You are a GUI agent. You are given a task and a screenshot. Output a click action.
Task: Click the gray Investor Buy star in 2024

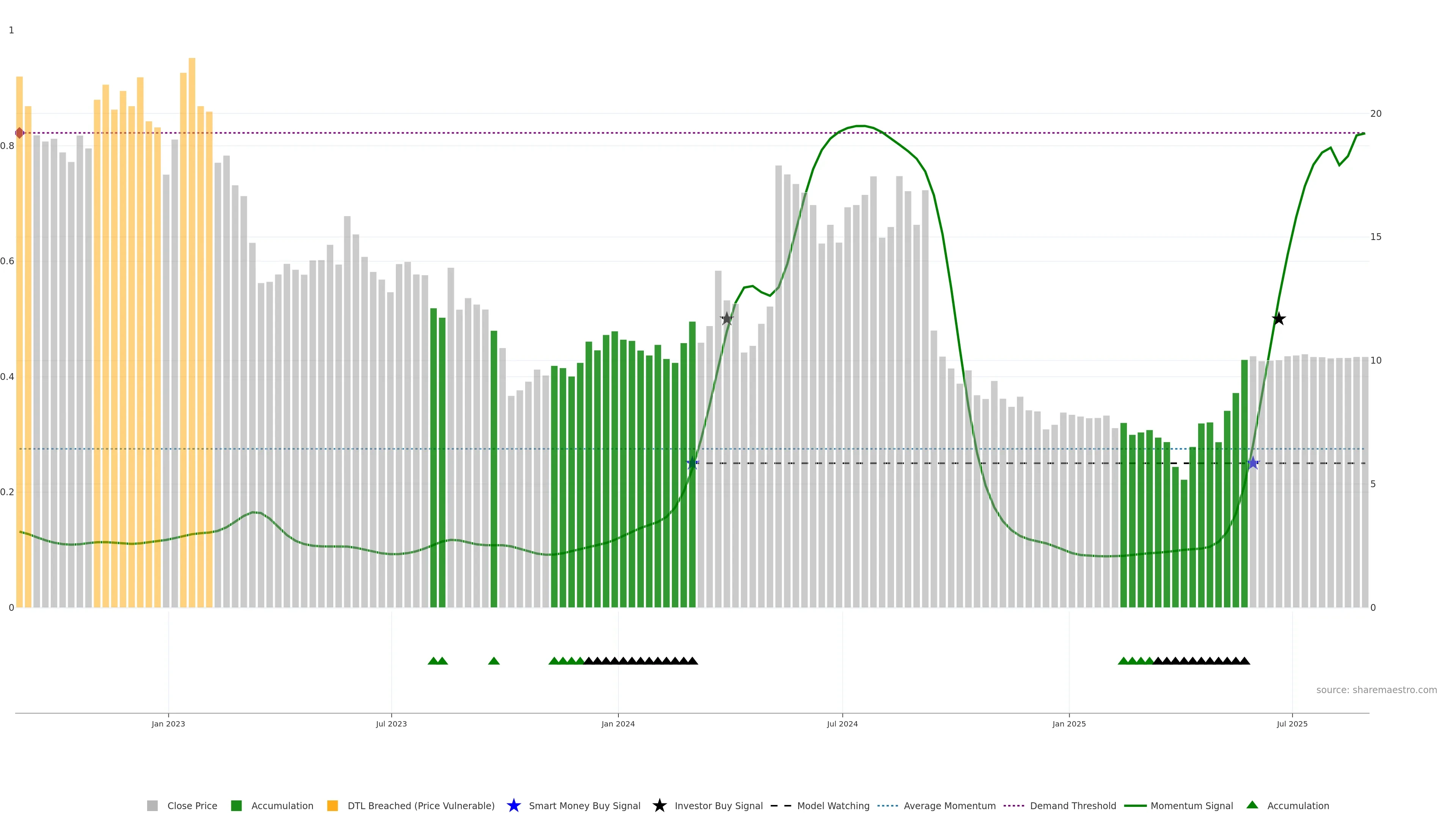(727, 319)
